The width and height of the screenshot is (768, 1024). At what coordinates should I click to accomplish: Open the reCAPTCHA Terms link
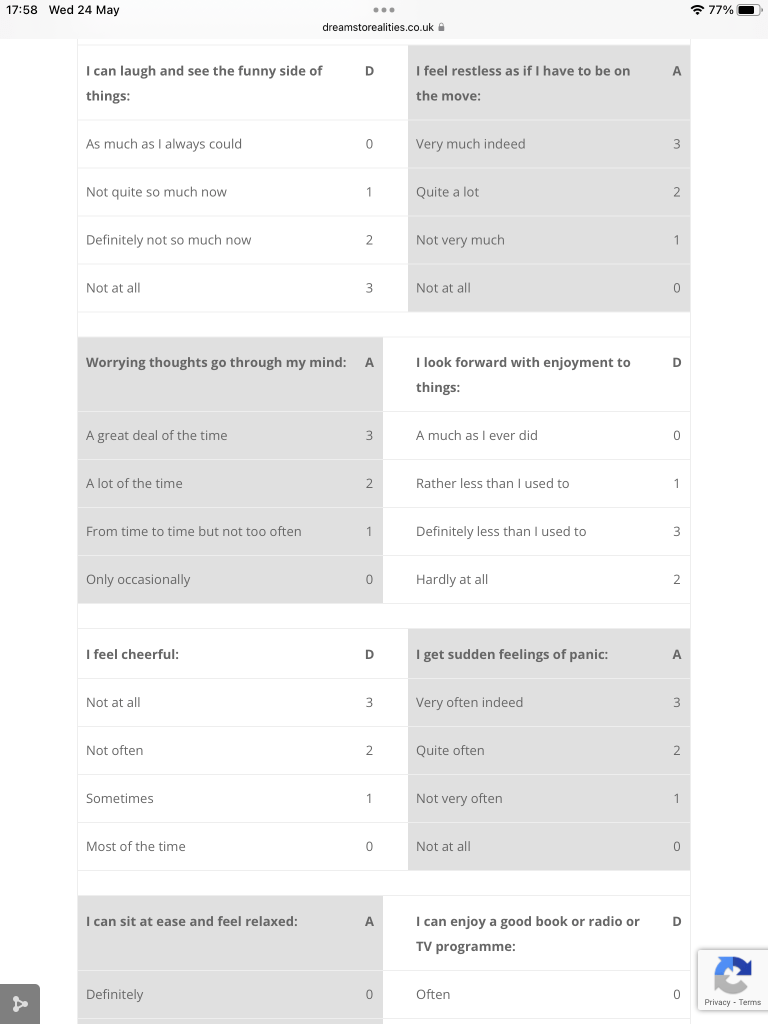click(x=750, y=1002)
